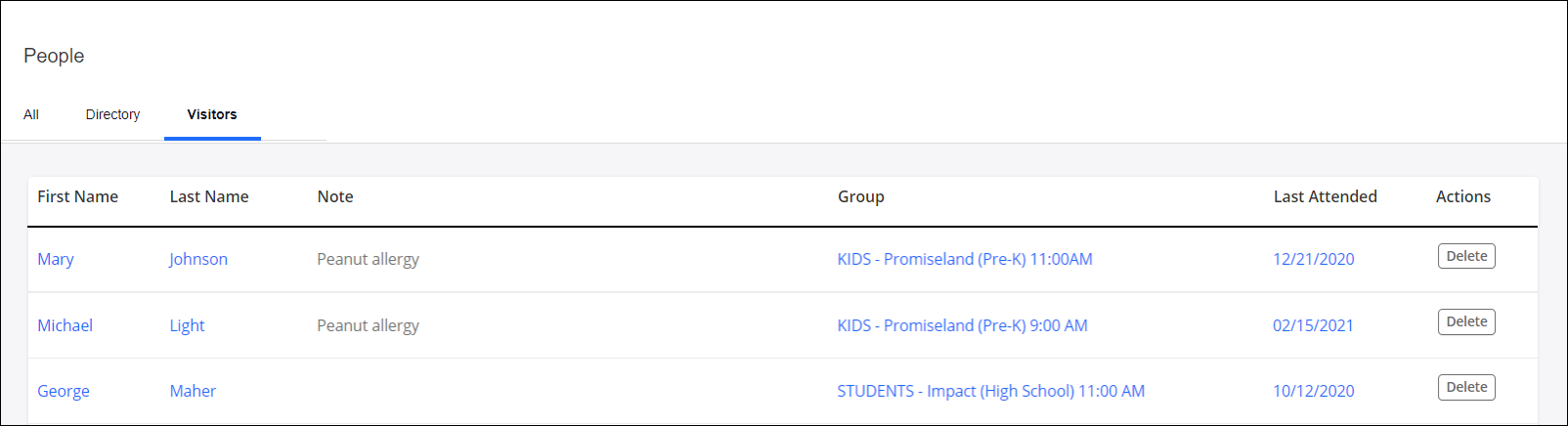Click the Last Attended column header
Image resolution: width=1568 pixels, height=426 pixels.
click(x=1325, y=196)
